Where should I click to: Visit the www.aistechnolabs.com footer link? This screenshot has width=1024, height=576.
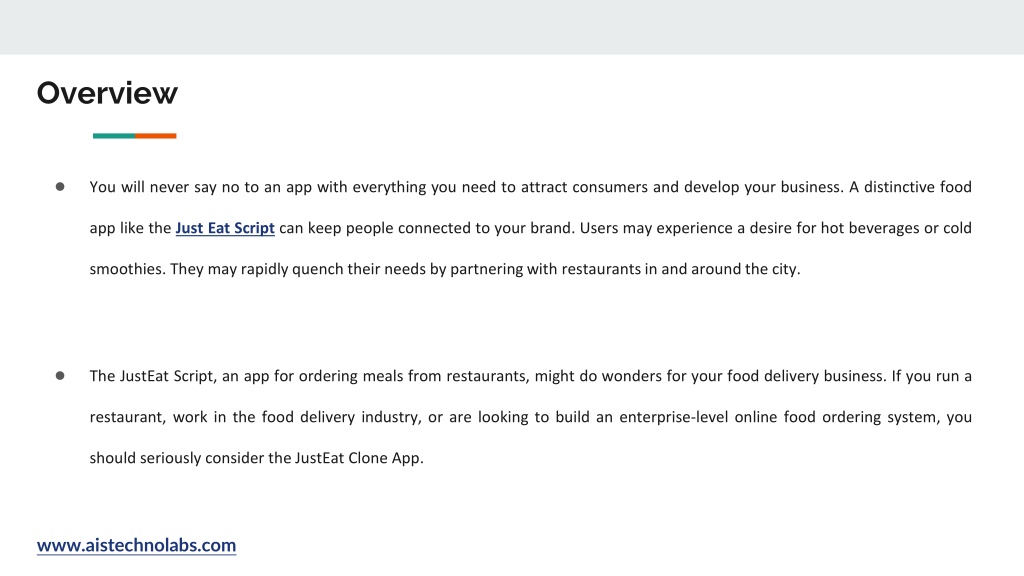click(x=136, y=545)
